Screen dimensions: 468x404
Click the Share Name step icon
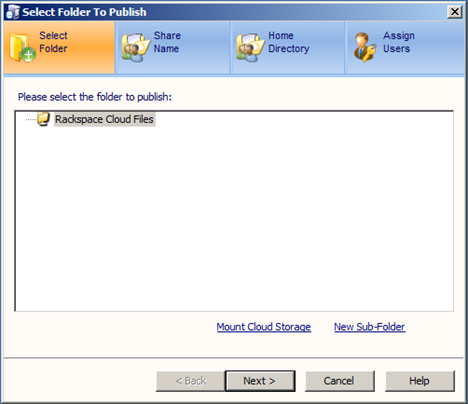tap(135, 48)
